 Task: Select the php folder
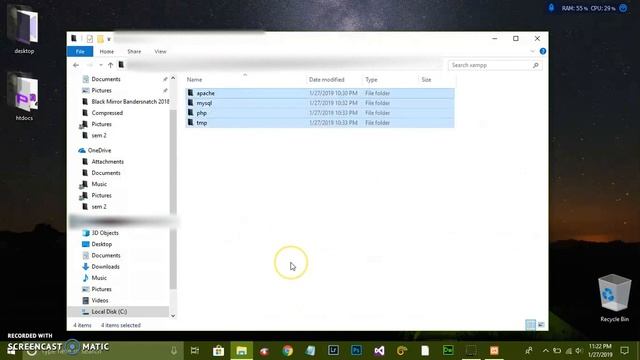click(x=320, y=113)
